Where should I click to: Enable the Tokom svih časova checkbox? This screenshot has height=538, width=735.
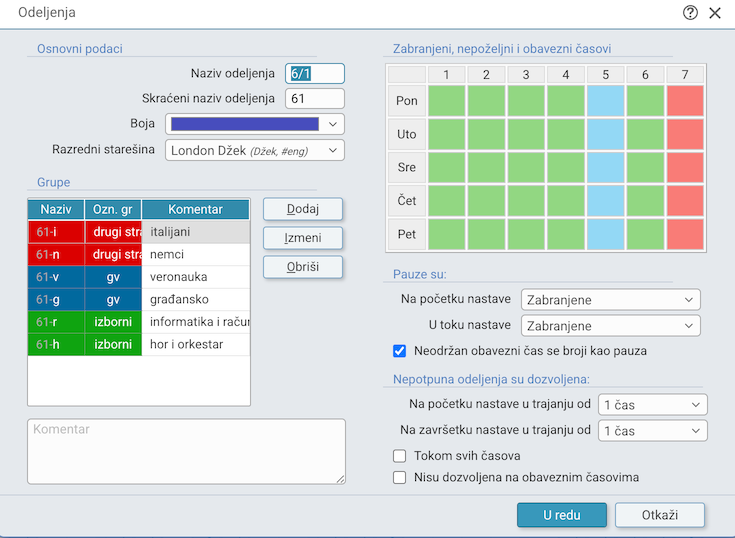(x=399, y=456)
